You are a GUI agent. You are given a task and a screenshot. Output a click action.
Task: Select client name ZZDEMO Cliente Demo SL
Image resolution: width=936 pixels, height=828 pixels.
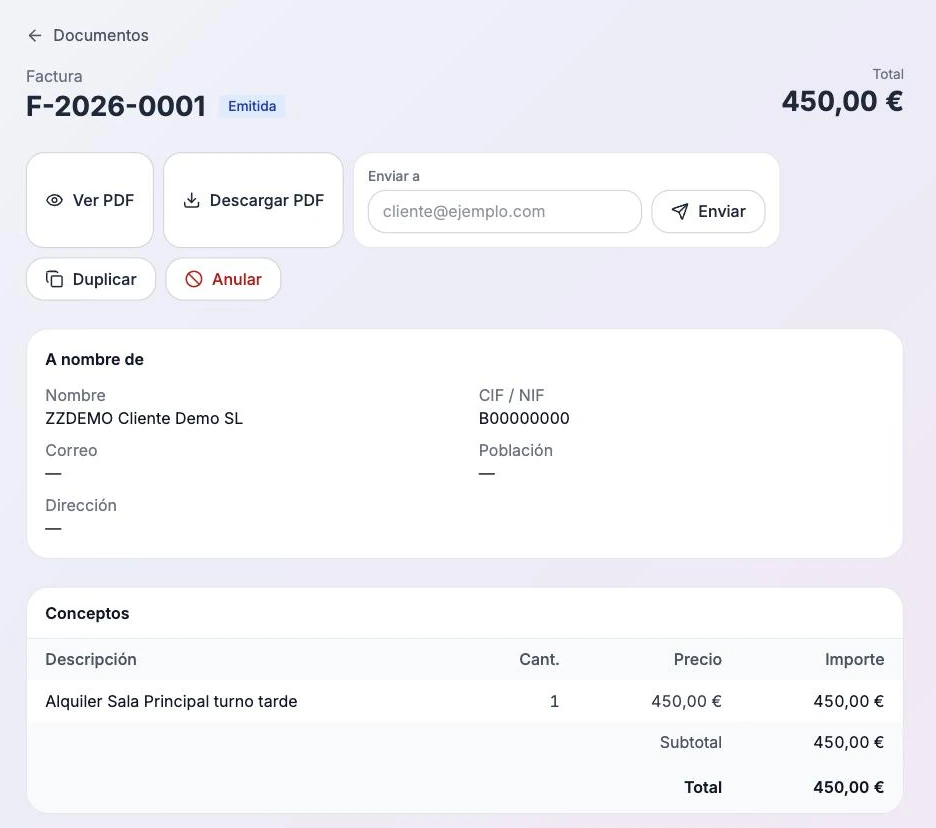click(144, 418)
